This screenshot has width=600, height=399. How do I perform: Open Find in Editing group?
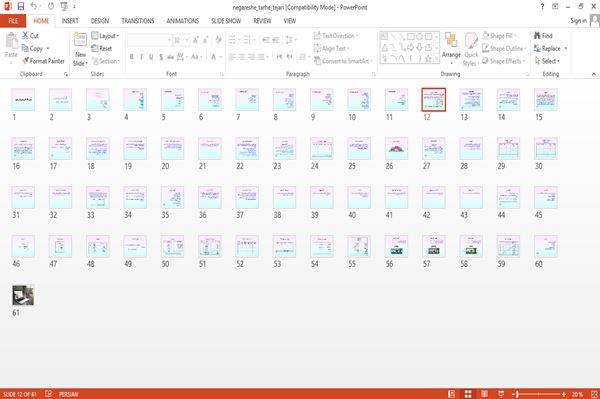(x=543, y=36)
